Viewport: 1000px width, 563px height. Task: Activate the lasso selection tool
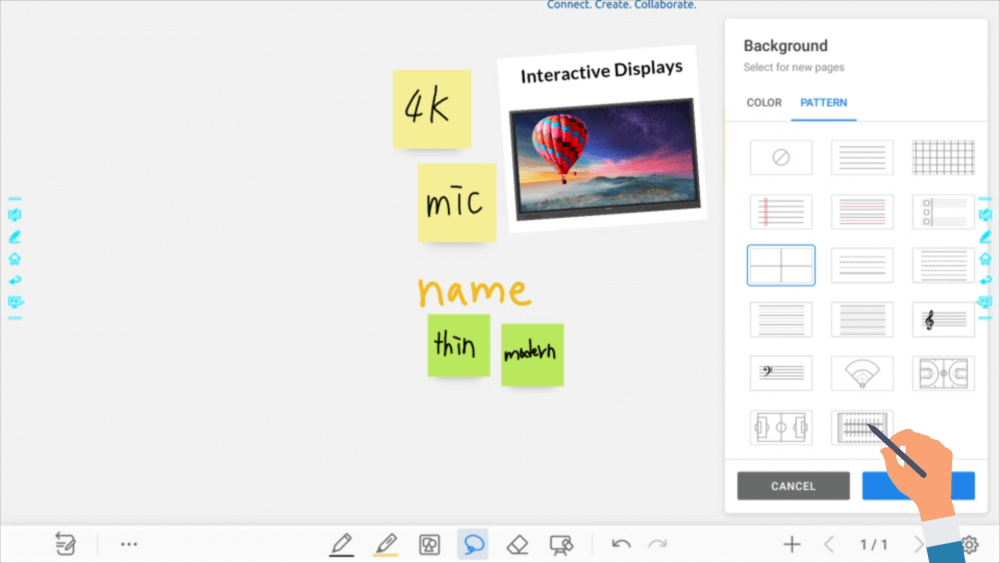(473, 544)
